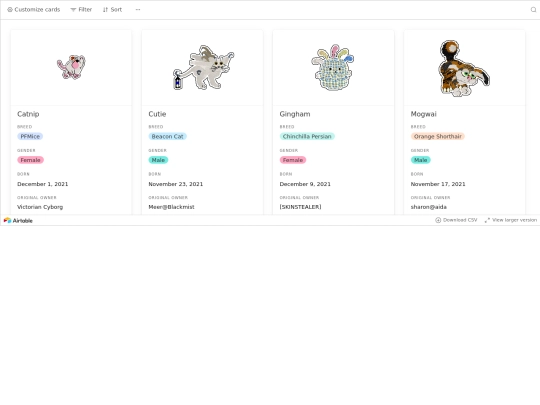
Task: Open the more options ellipsis menu
Action: point(138,10)
